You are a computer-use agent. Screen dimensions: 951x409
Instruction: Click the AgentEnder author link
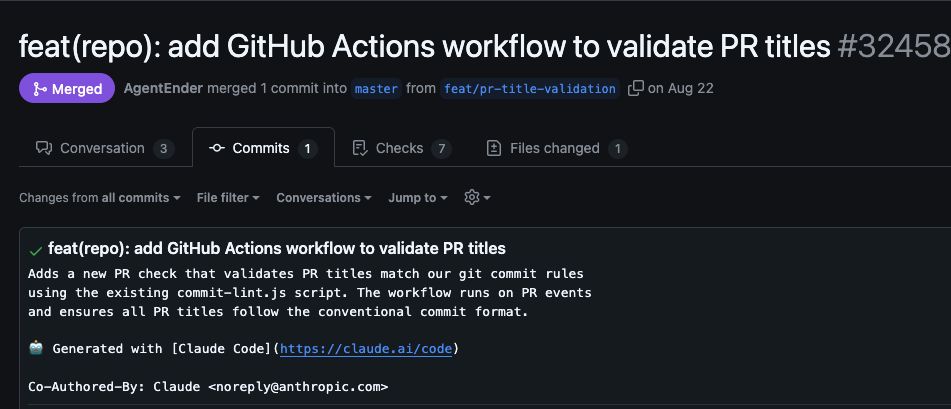tap(163, 88)
